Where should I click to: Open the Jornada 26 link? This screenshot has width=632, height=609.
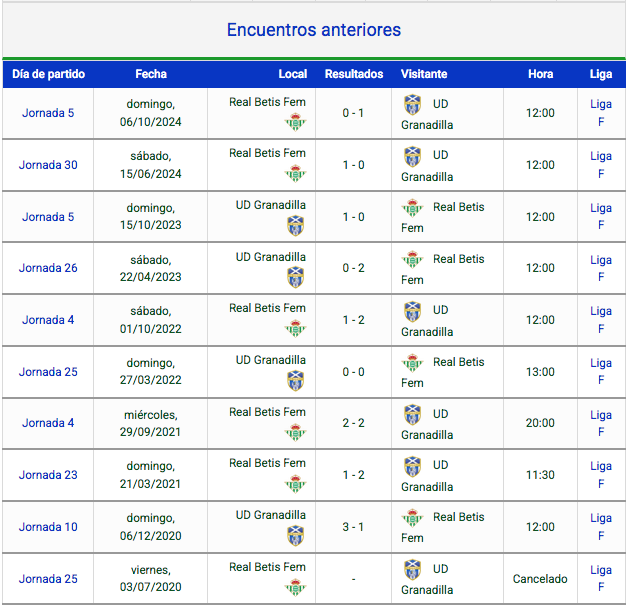pos(48,269)
